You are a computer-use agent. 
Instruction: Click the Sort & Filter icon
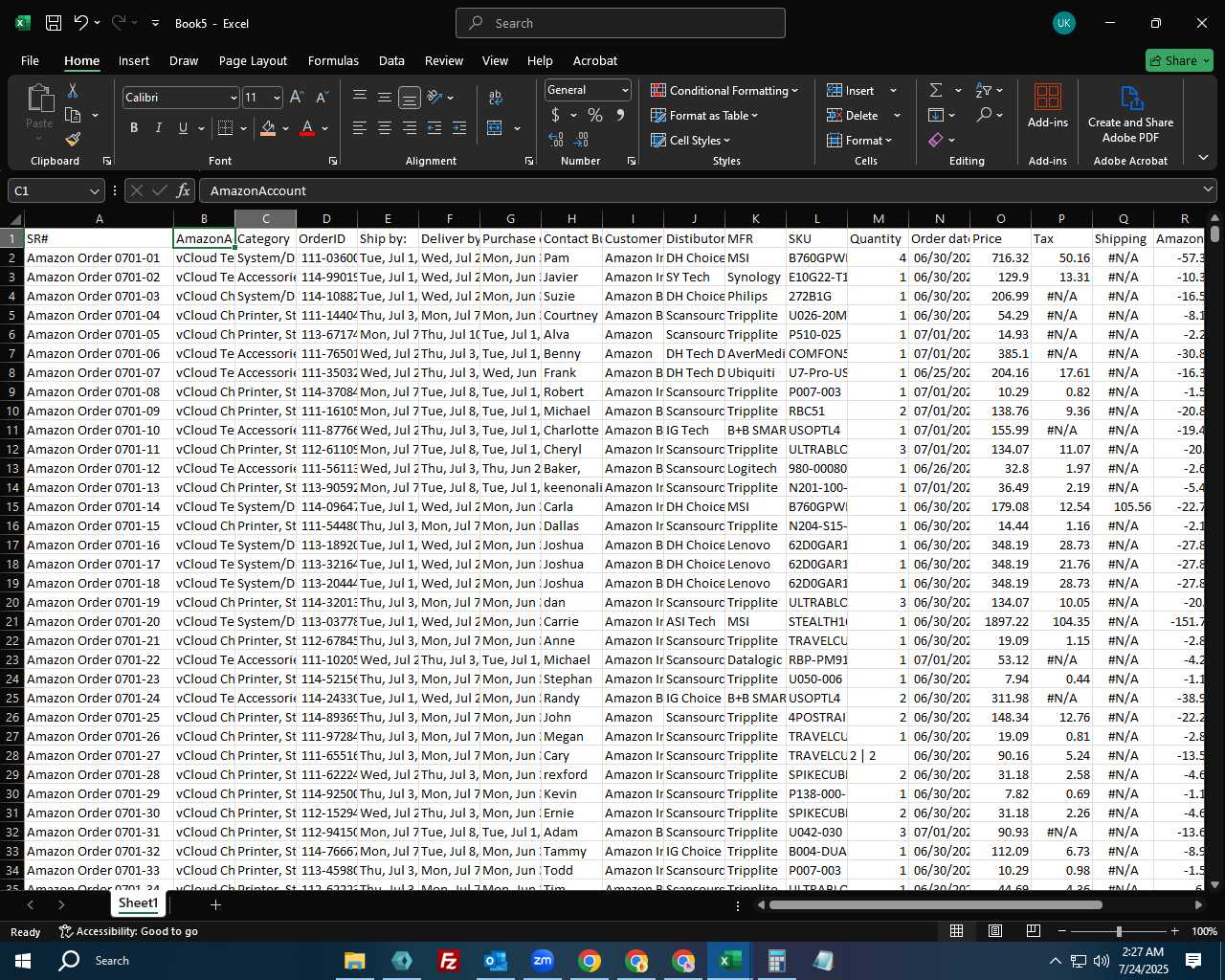[x=984, y=90]
